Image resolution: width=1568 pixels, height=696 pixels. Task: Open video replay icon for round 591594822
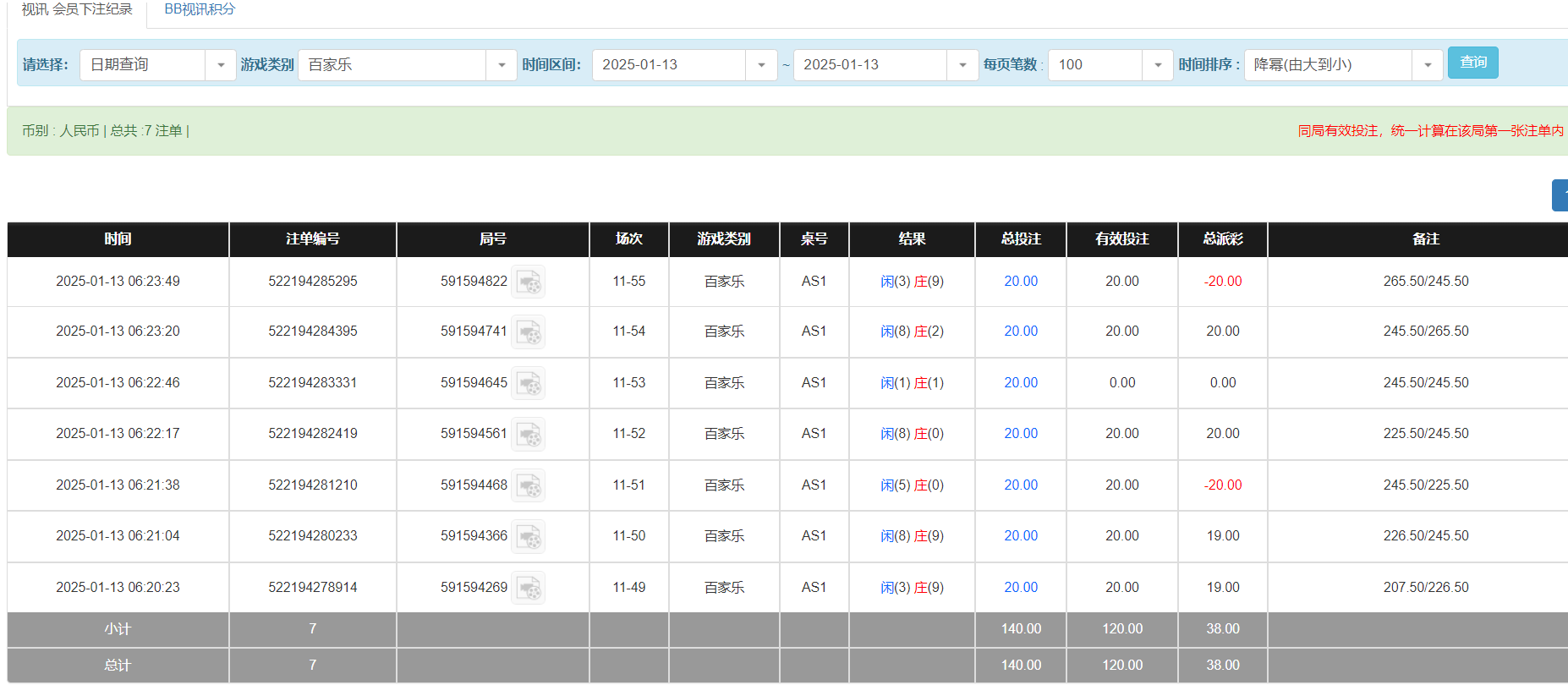[x=529, y=282]
